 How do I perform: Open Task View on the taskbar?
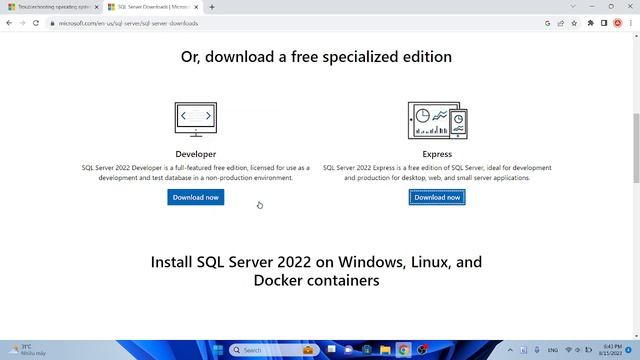331,349
